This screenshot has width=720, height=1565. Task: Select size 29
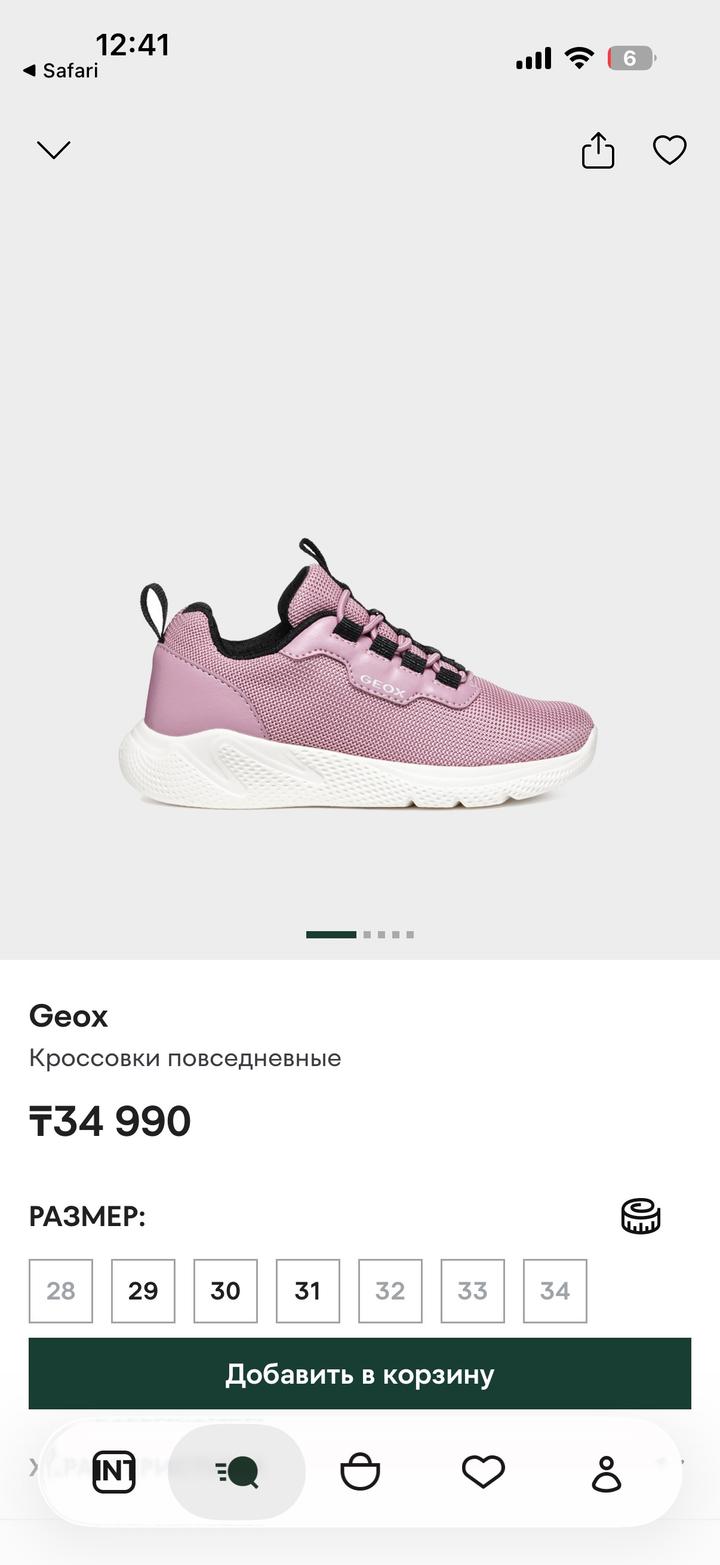click(143, 1291)
